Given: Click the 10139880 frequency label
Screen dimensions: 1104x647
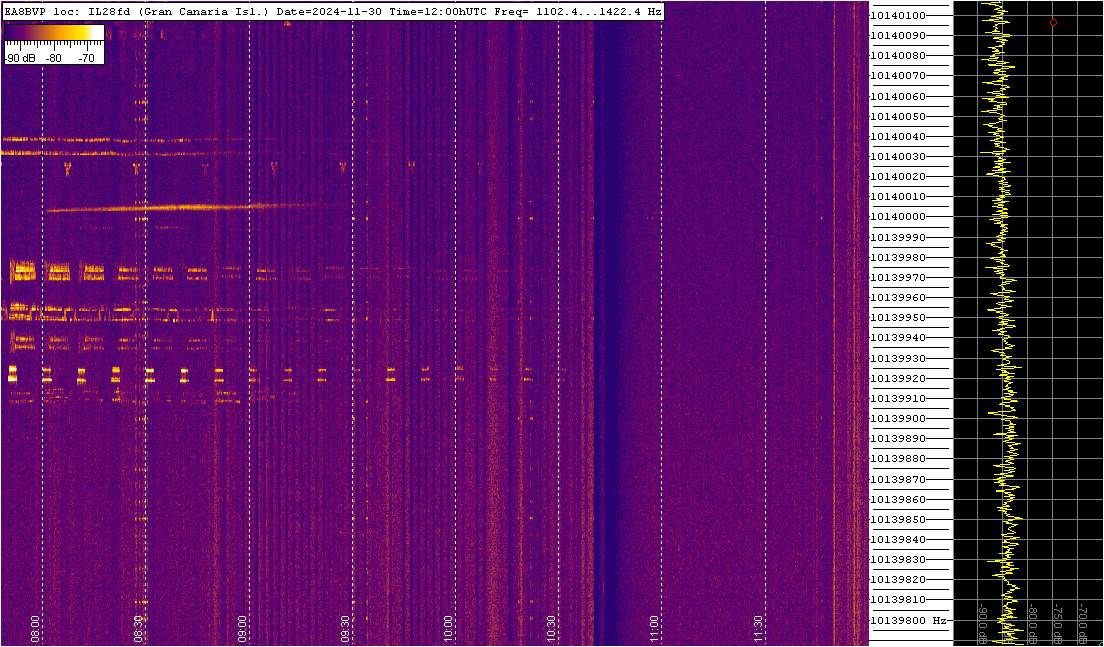Looking at the screenshot, I should 898,459.
